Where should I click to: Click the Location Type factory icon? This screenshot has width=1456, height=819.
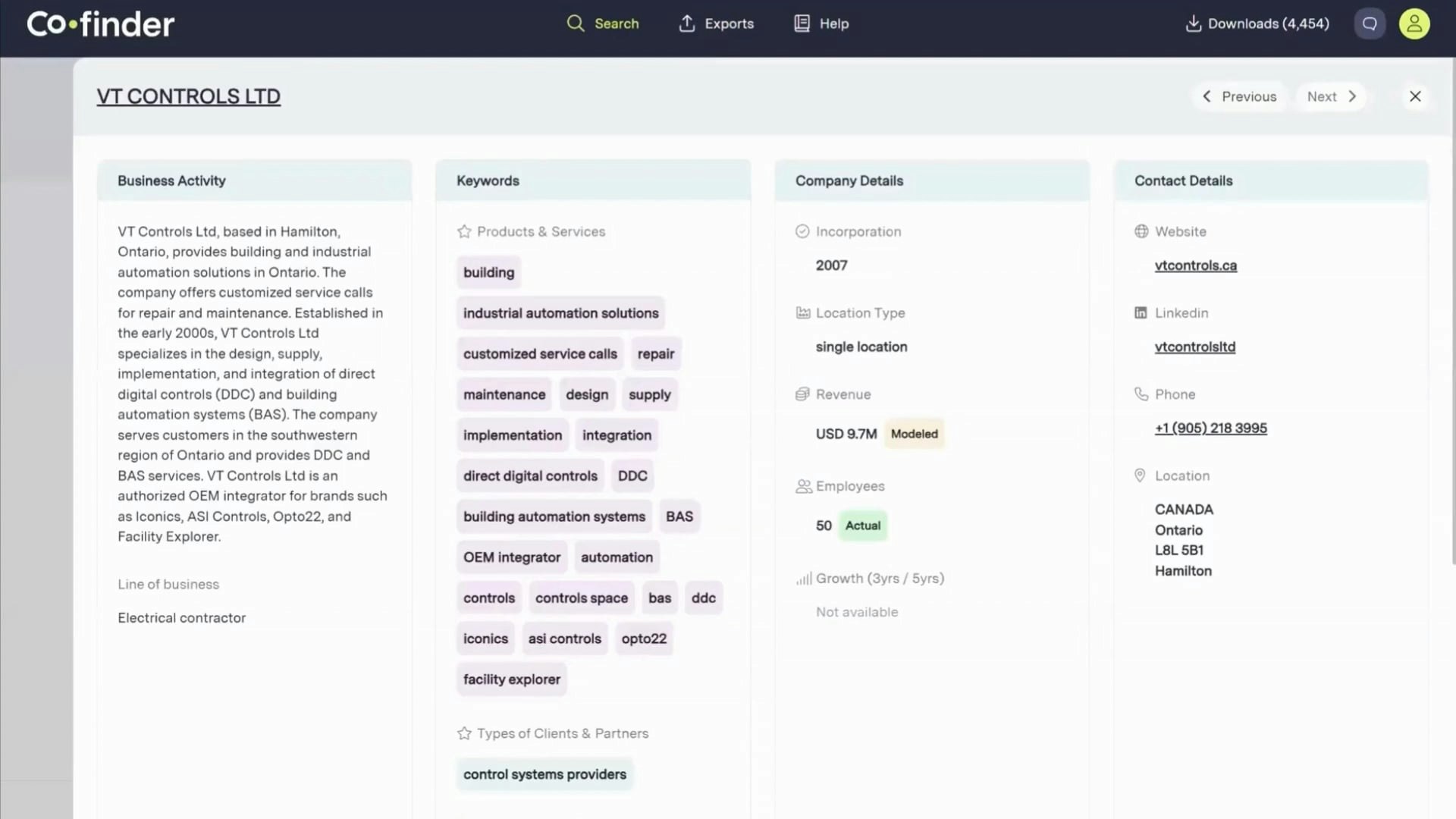click(803, 312)
